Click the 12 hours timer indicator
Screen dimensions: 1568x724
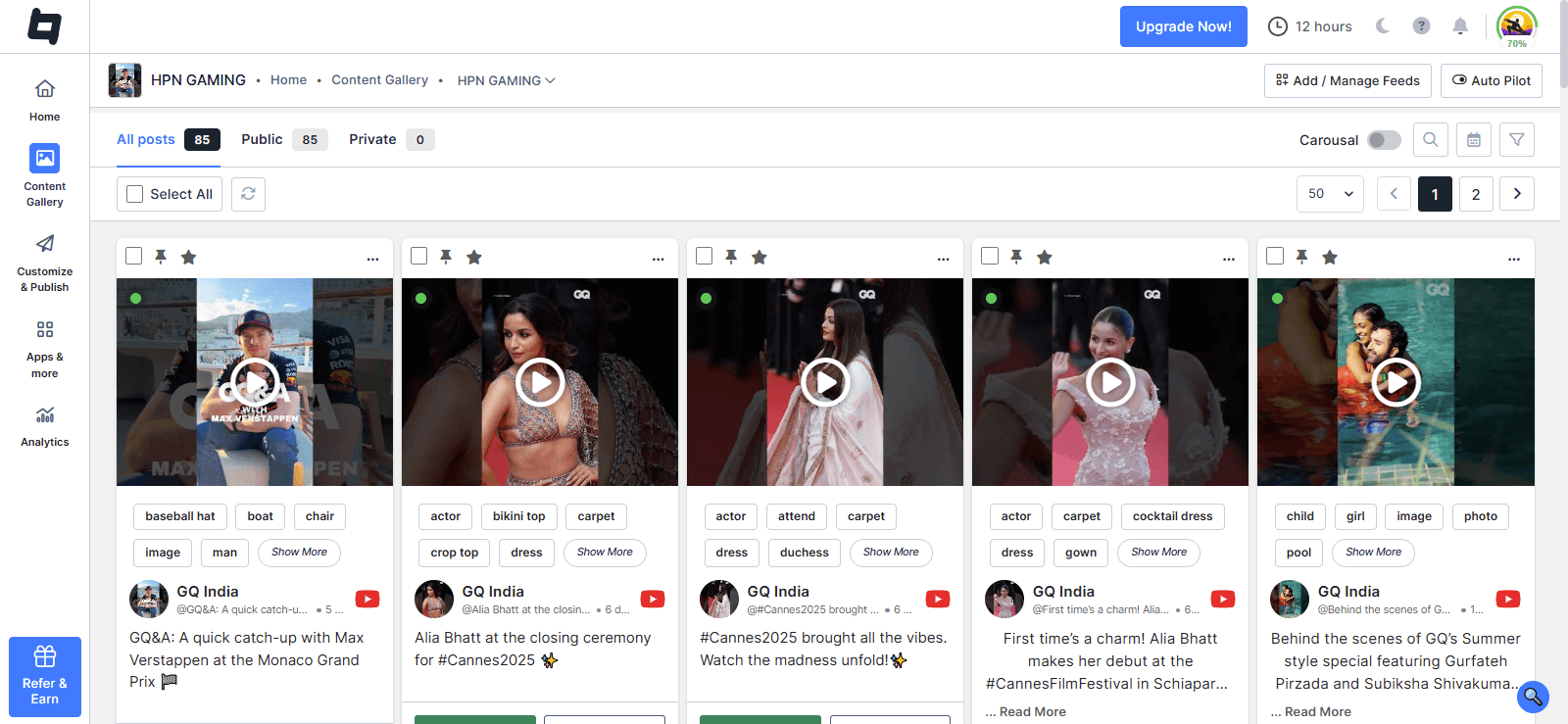point(1310,26)
